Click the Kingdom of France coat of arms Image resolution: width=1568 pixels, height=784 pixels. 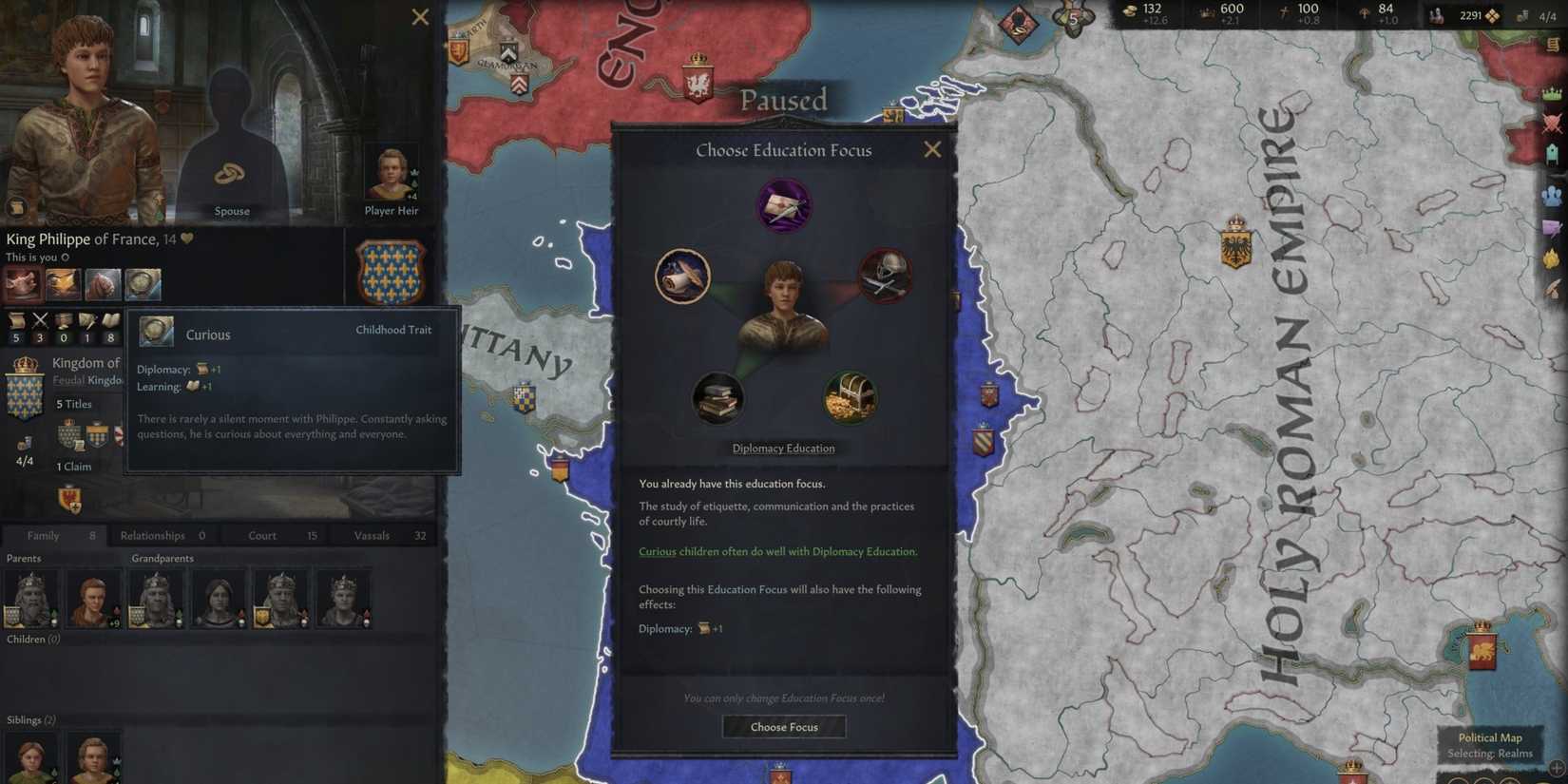pos(391,272)
